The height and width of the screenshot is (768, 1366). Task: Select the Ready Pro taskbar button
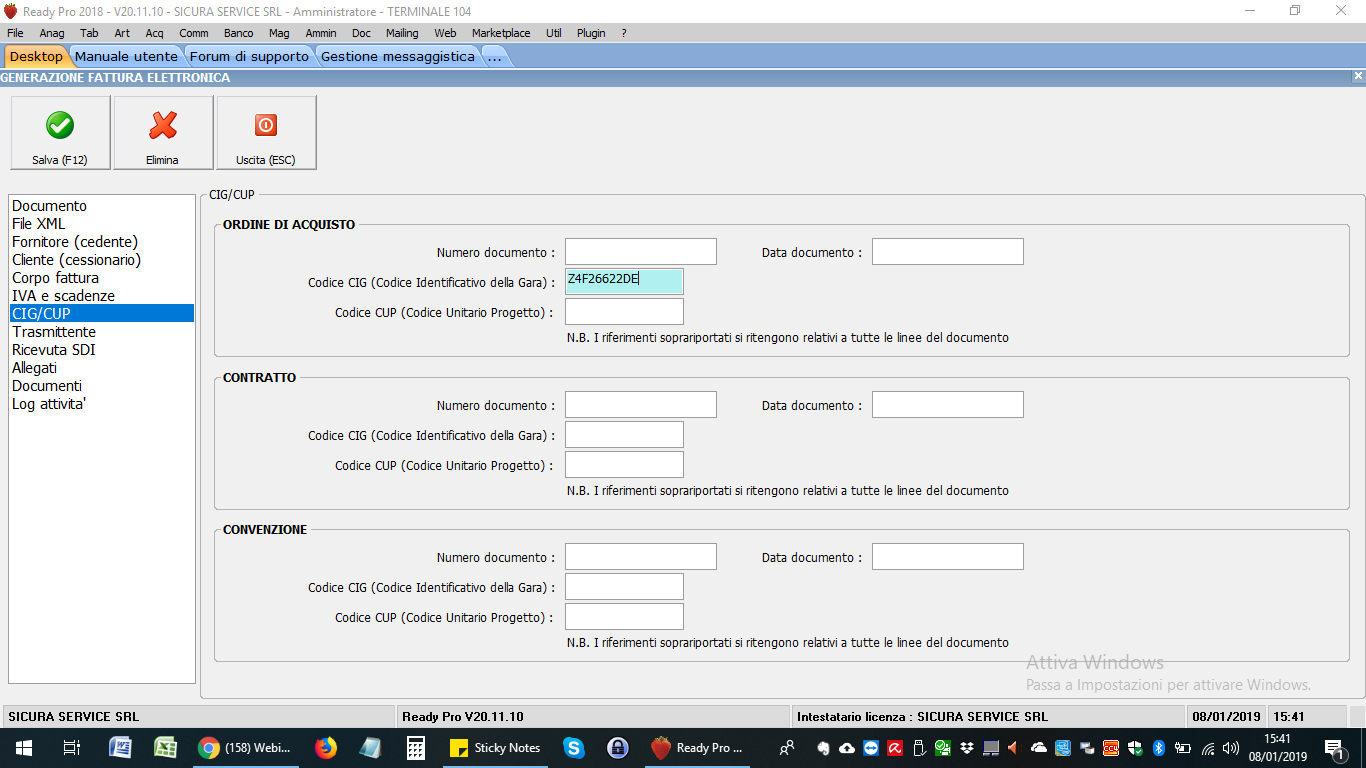point(697,748)
